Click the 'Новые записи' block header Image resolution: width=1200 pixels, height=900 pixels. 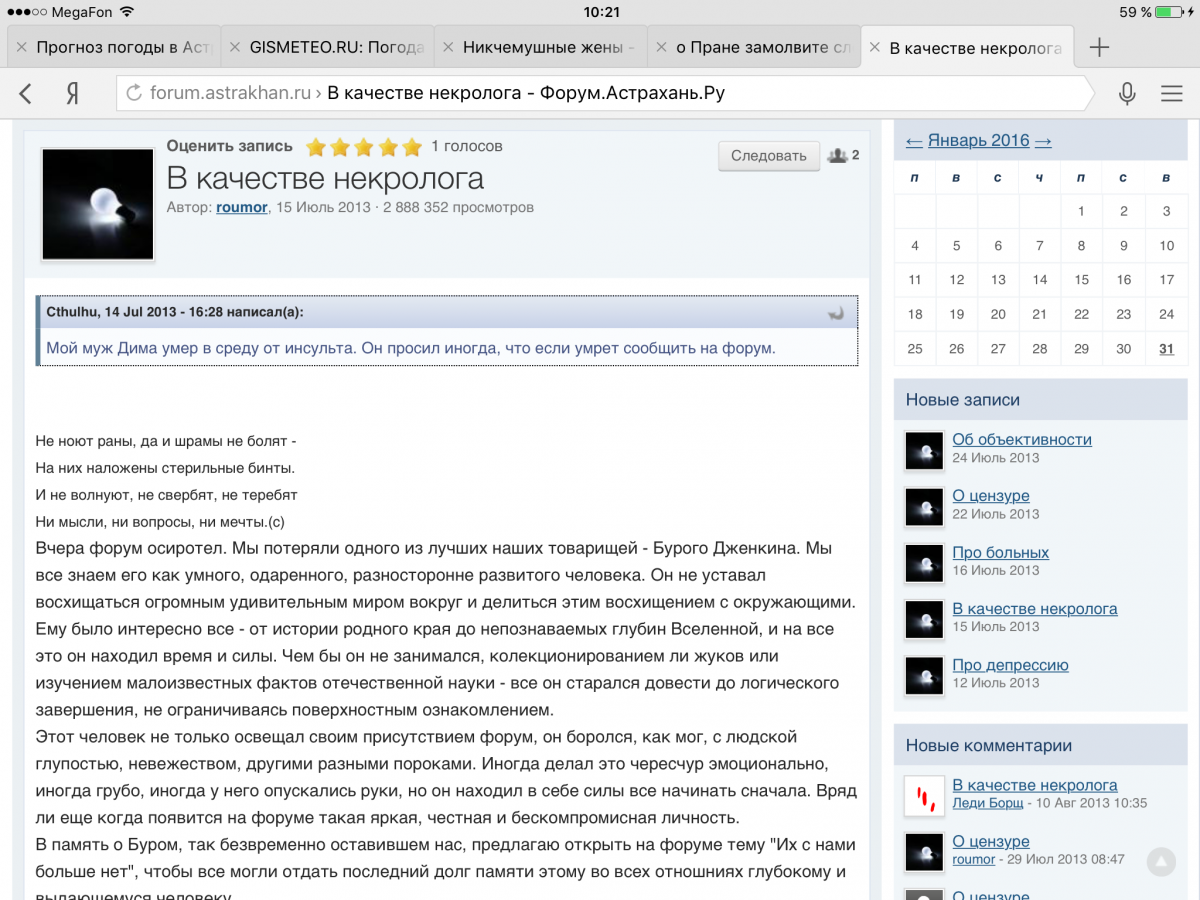pyautogui.click(x=1040, y=400)
